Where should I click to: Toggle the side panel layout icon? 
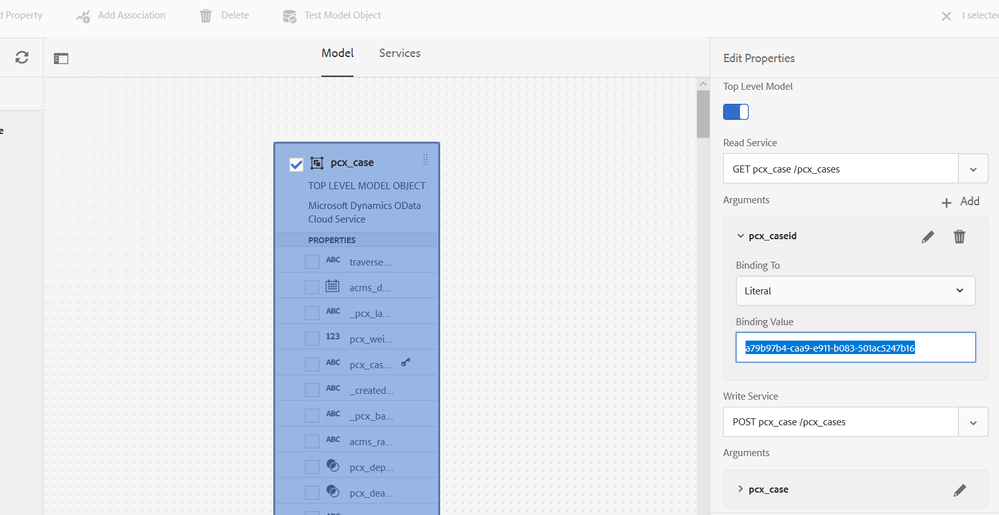point(61,59)
